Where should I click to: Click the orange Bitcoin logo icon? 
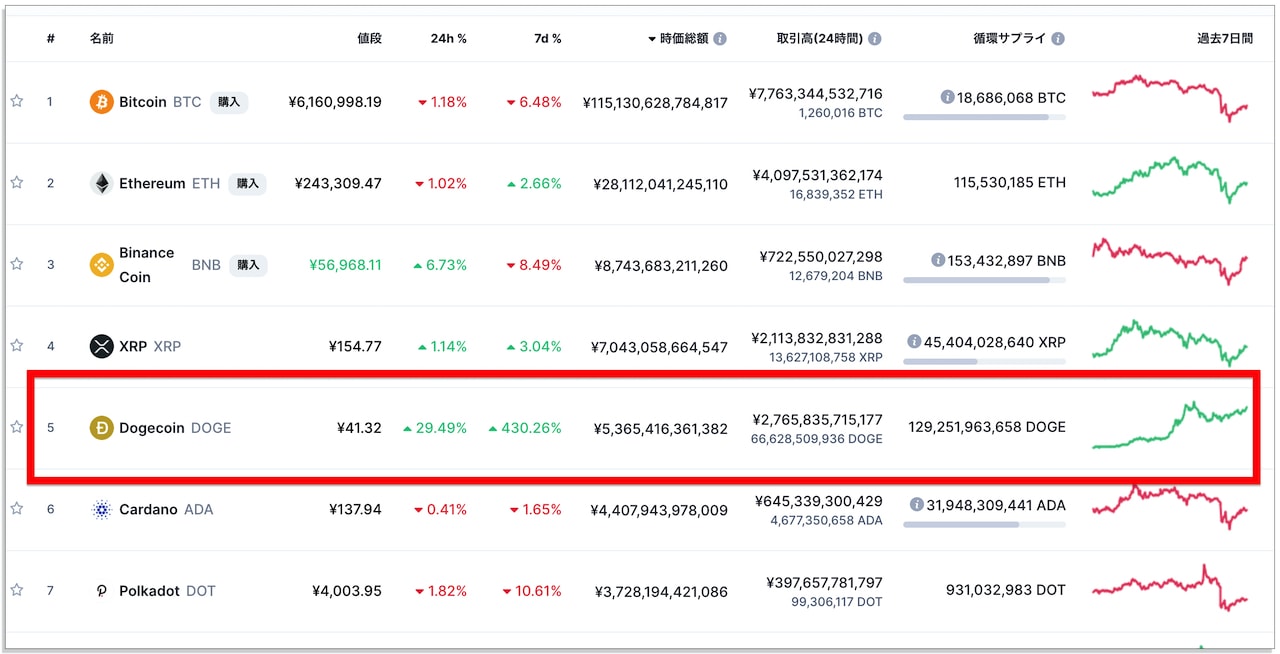[x=101, y=102]
